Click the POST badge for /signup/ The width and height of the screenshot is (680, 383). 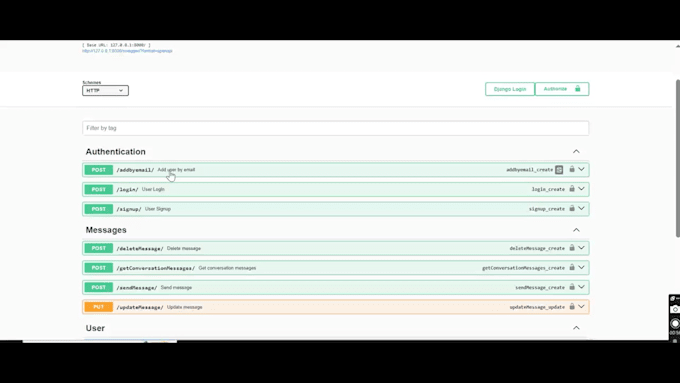tap(98, 209)
